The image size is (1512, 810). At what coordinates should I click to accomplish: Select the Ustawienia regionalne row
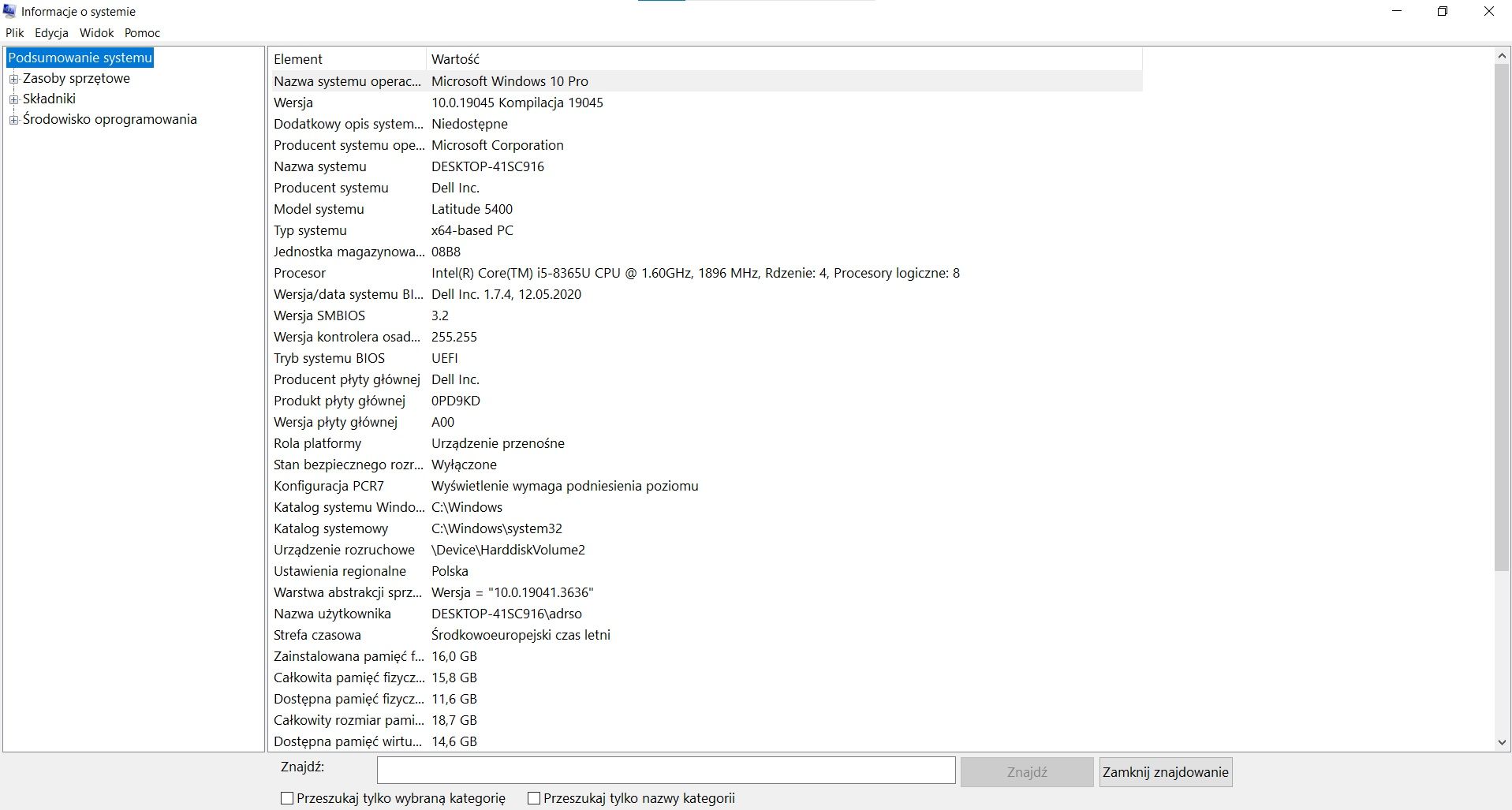coord(707,571)
